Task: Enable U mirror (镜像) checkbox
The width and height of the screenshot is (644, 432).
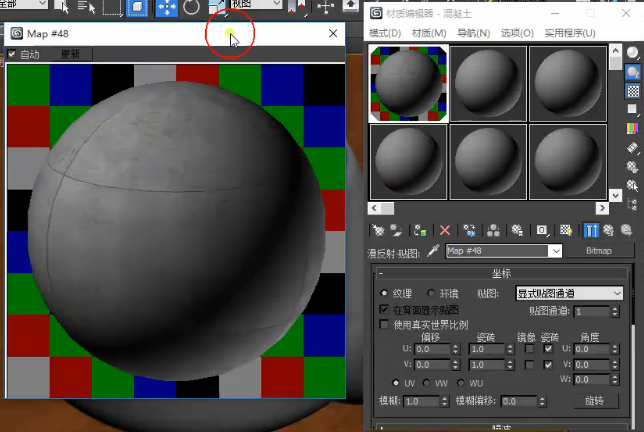Action: 529,349
